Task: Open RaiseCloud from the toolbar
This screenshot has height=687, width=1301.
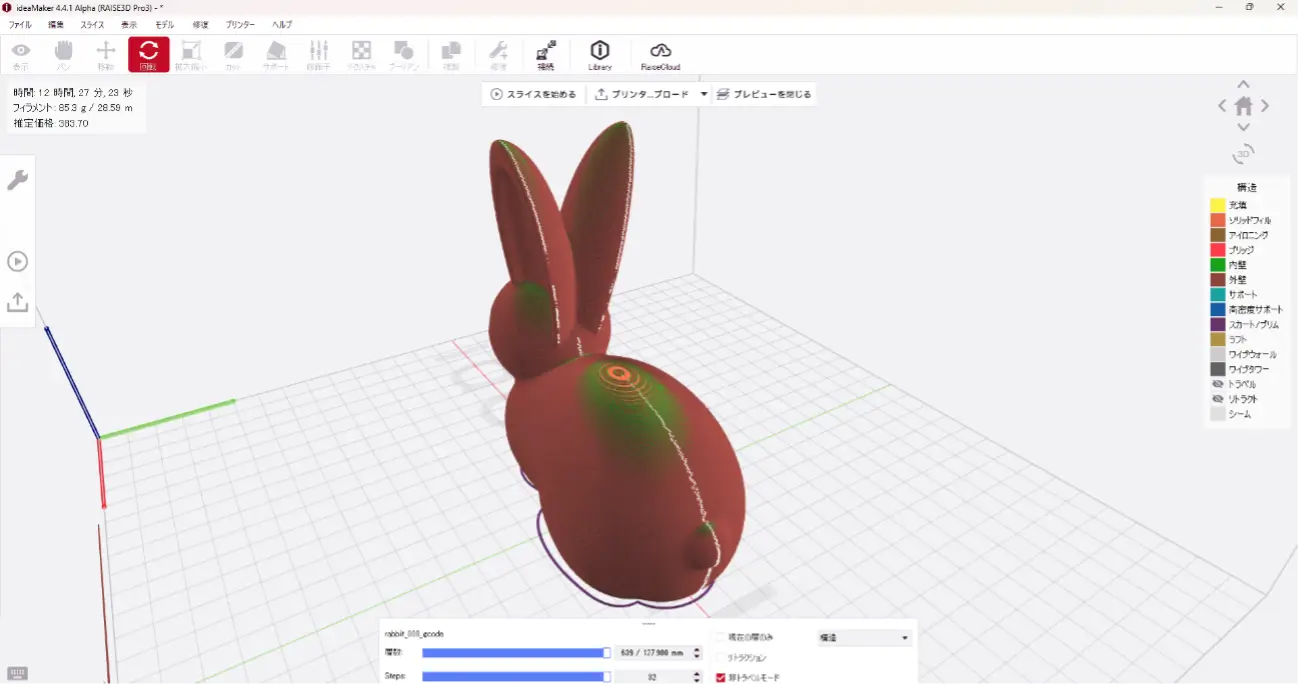Action: click(x=660, y=54)
